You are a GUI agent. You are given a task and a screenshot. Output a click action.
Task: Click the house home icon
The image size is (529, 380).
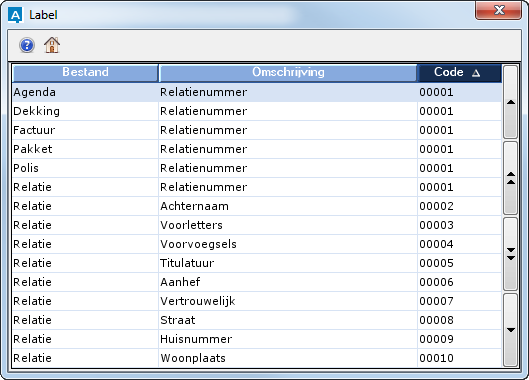tap(52, 45)
